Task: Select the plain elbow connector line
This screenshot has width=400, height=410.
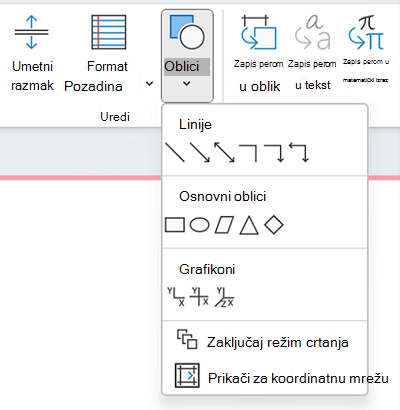Action: [x=248, y=153]
